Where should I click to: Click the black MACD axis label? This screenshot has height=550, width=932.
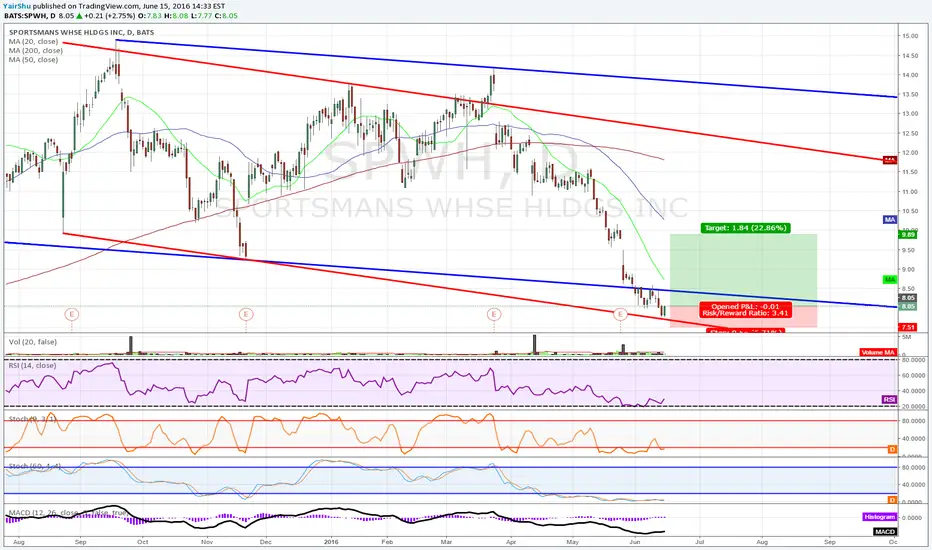(x=885, y=532)
